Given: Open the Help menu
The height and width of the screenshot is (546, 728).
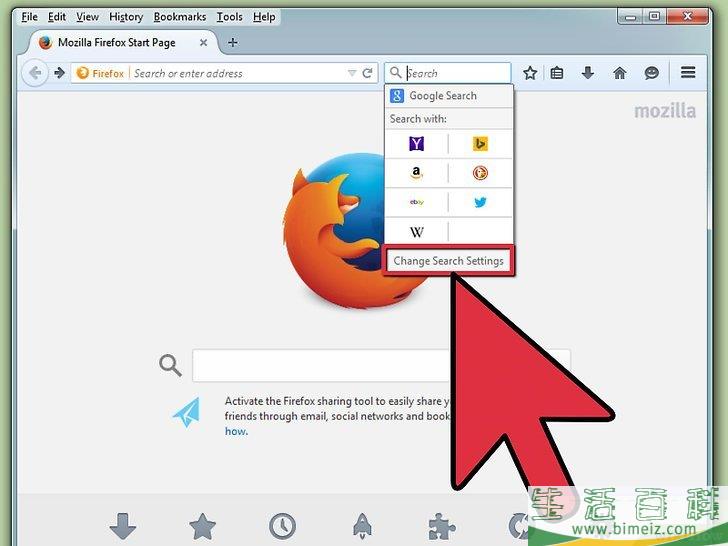Looking at the screenshot, I should [x=264, y=17].
